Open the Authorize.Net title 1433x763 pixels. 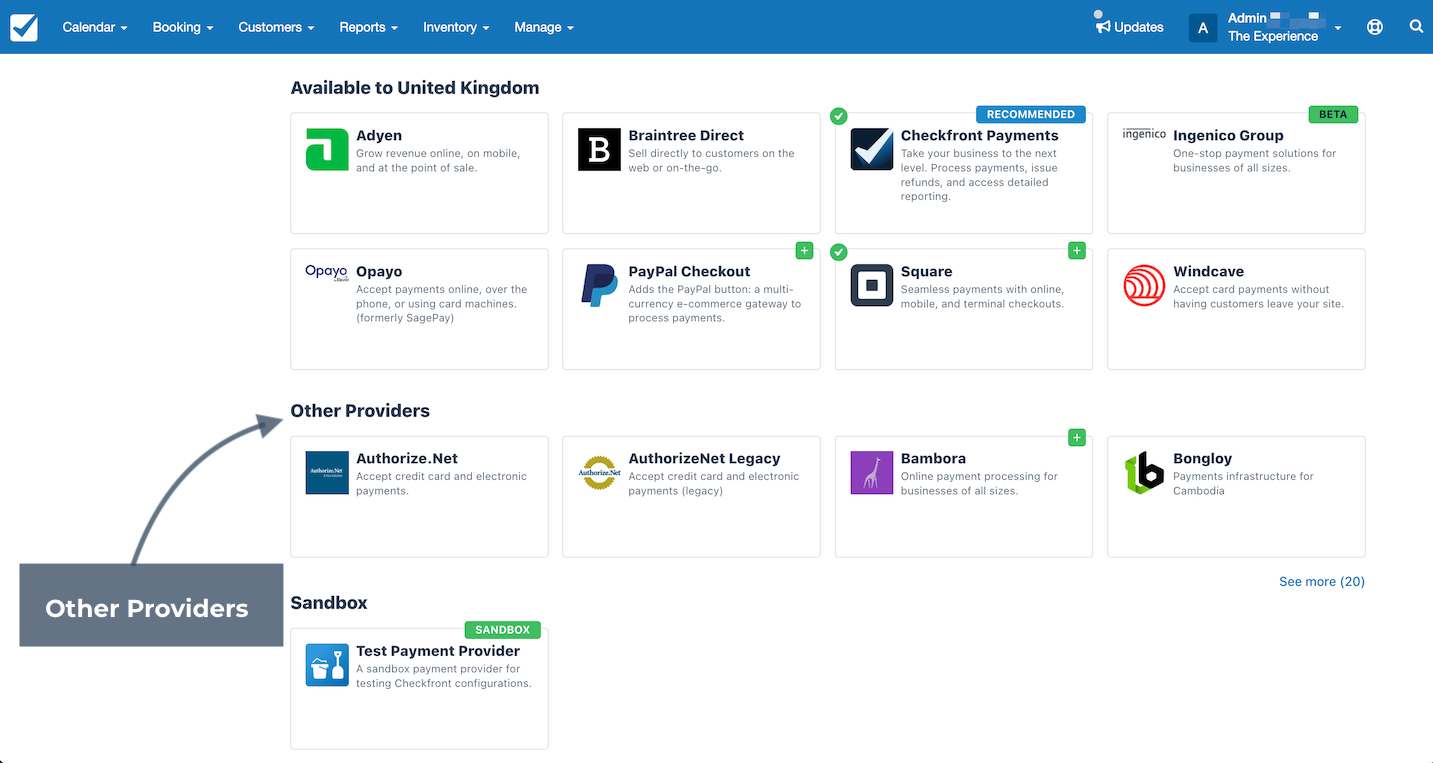pyautogui.click(x=407, y=458)
